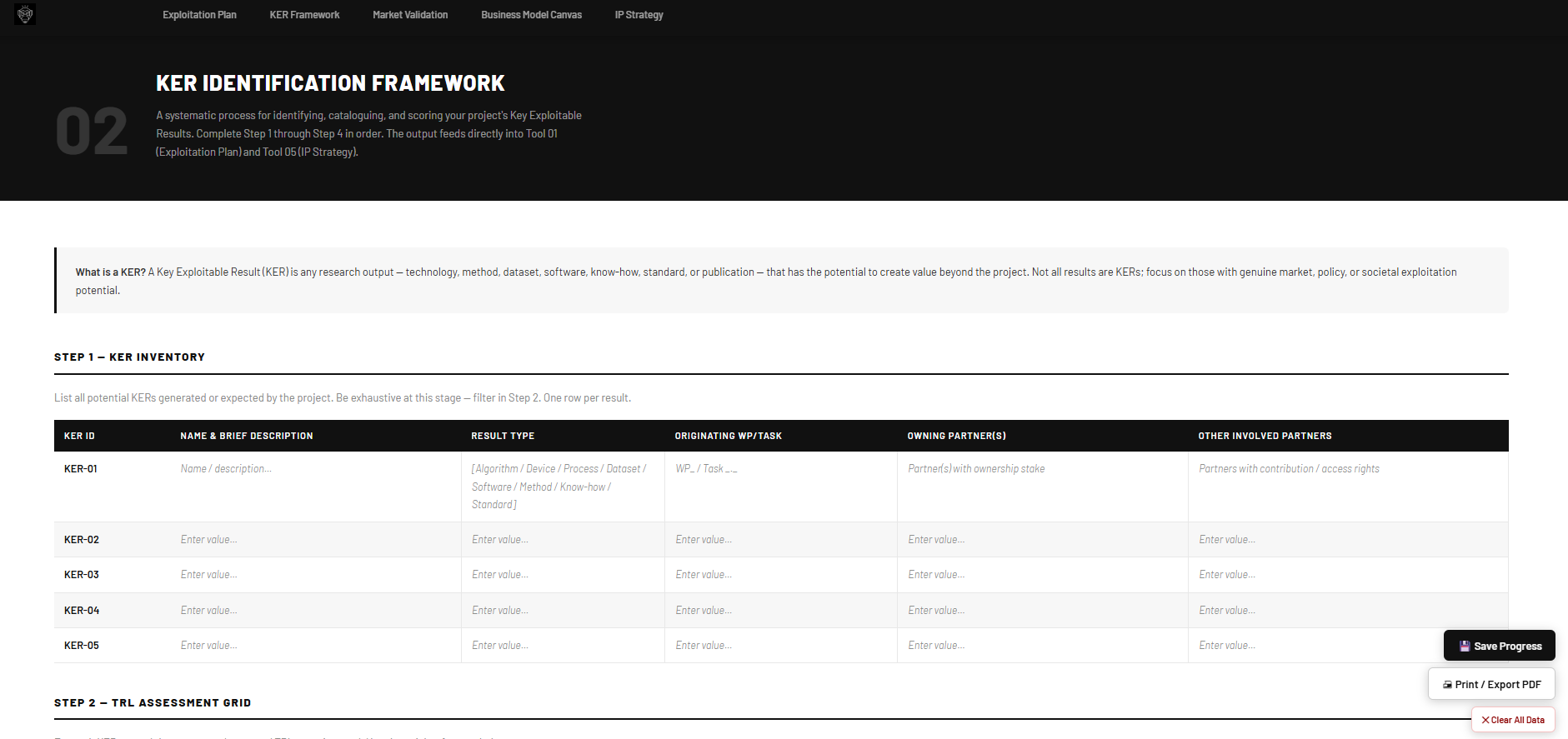Click Step 2 – TRL Assessment Grid heading
The image size is (1568, 739).
pos(153,702)
